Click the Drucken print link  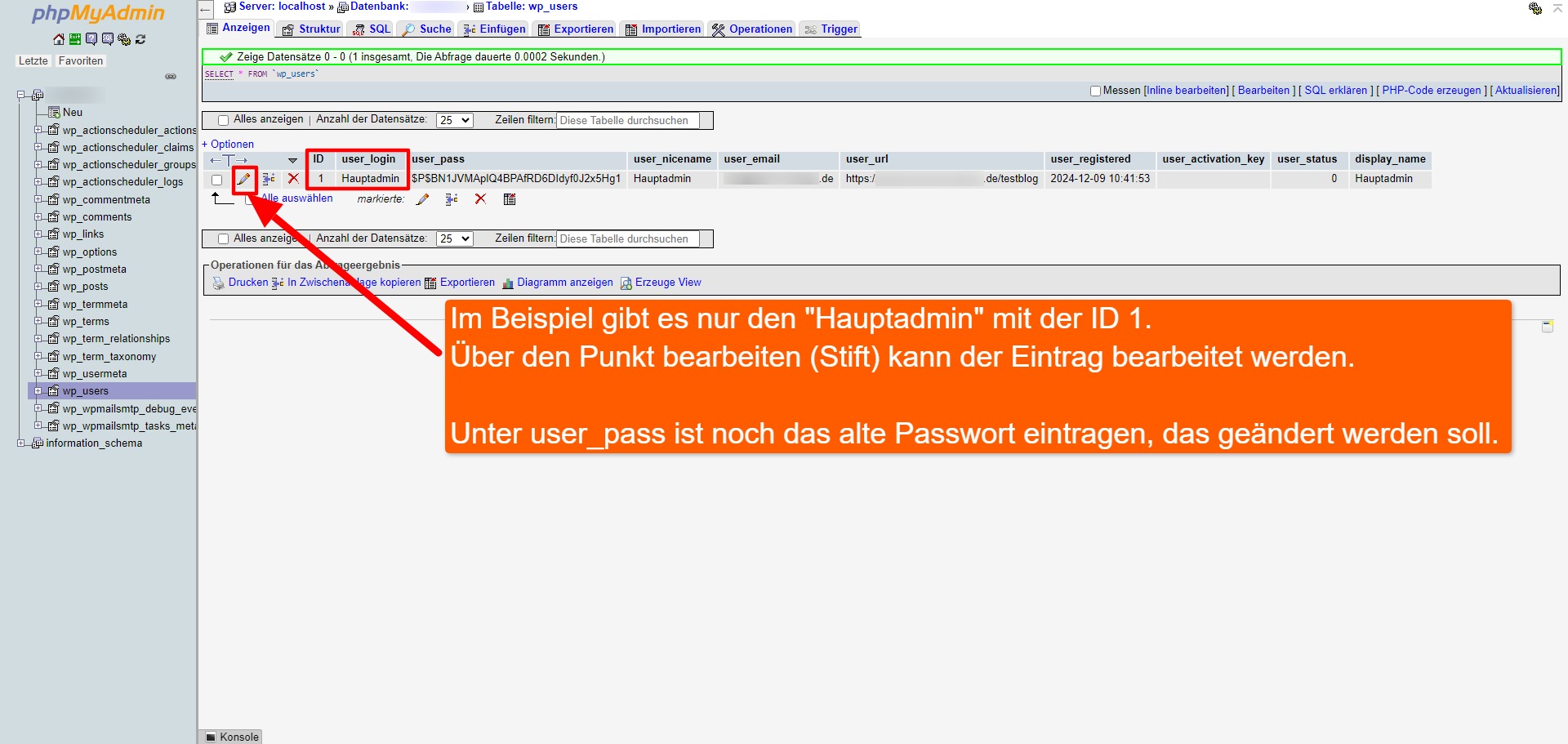[x=240, y=283]
